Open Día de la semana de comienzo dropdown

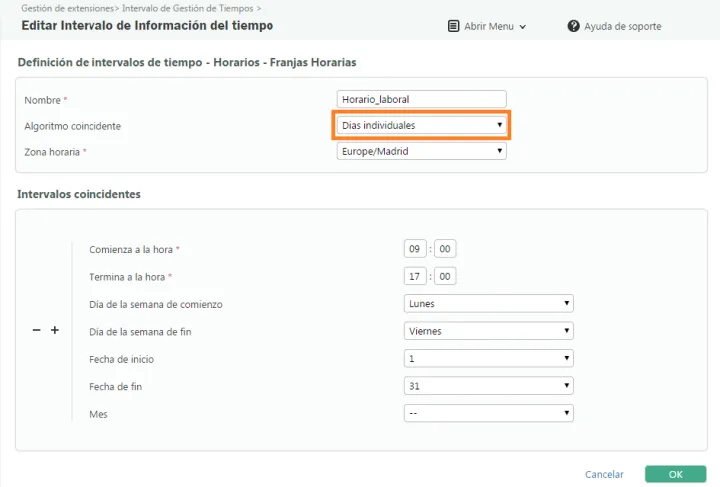[x=488, y=303]
